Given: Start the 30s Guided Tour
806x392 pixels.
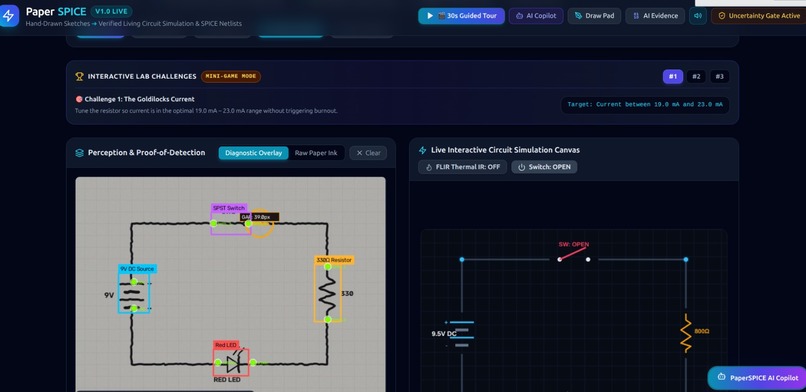Looking at the screenshot, I should pos(461,16).
